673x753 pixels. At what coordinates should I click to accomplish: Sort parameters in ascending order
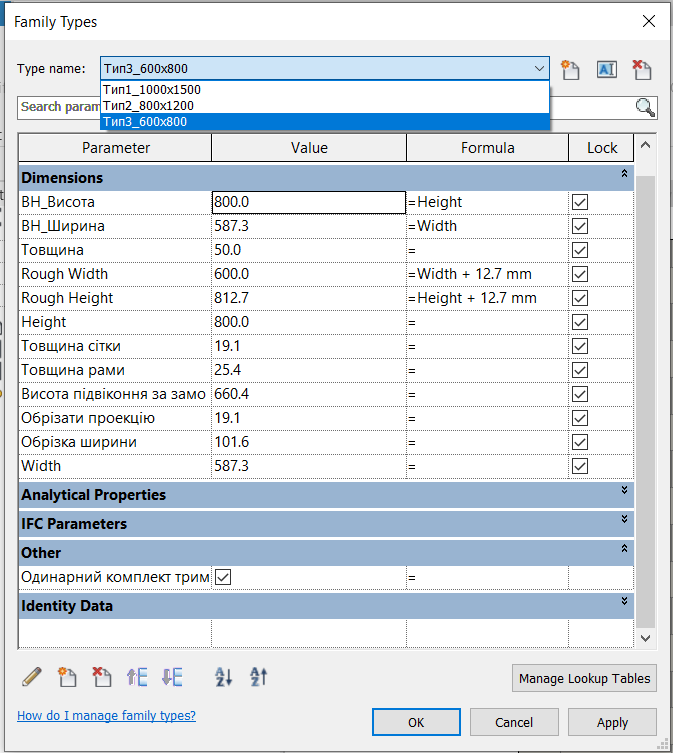click(224, 677)
